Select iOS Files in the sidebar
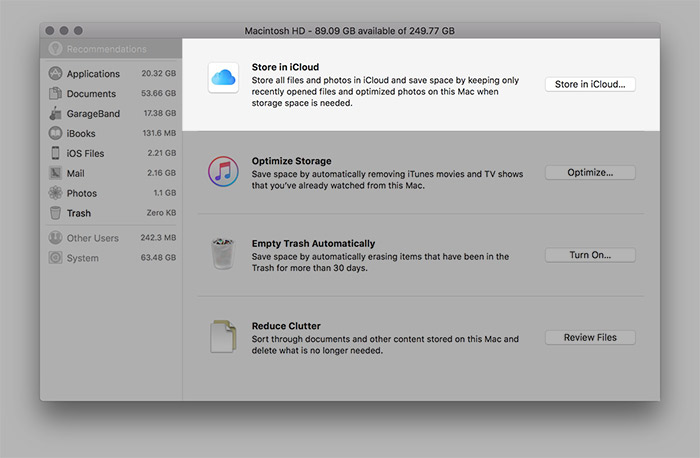 tap(112, 153)
